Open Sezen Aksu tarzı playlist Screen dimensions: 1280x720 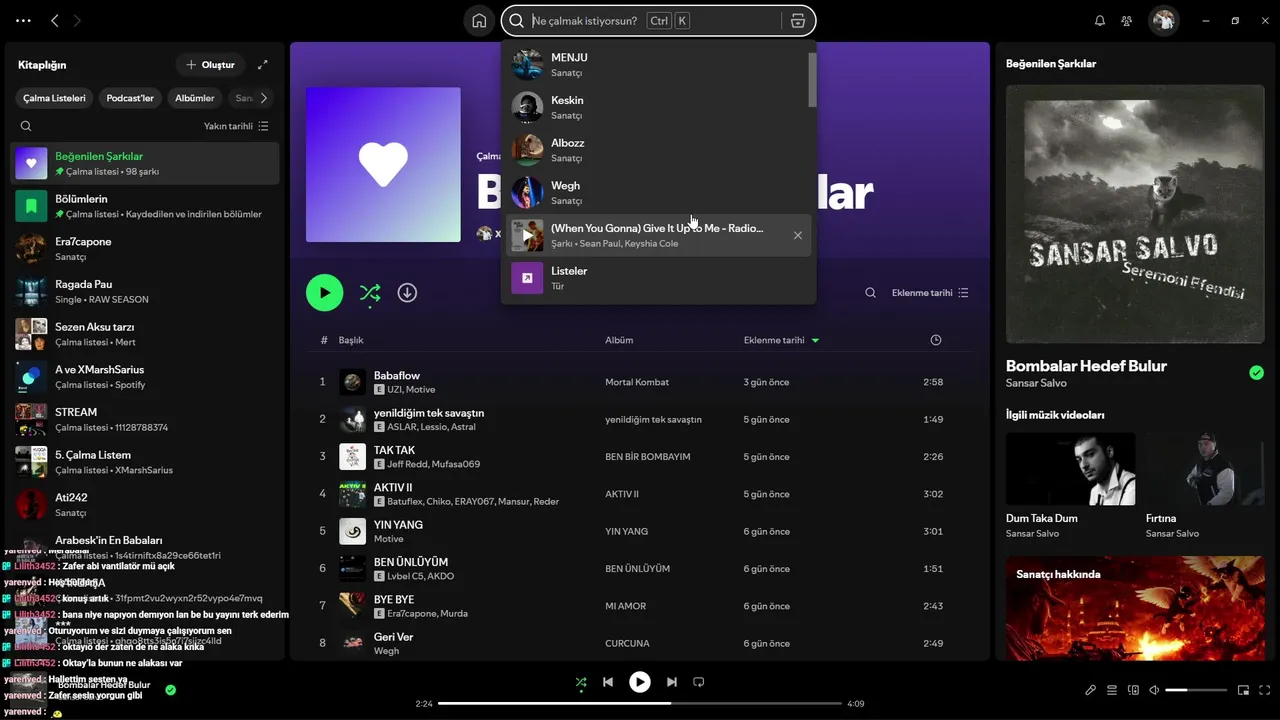click(145, 334)
